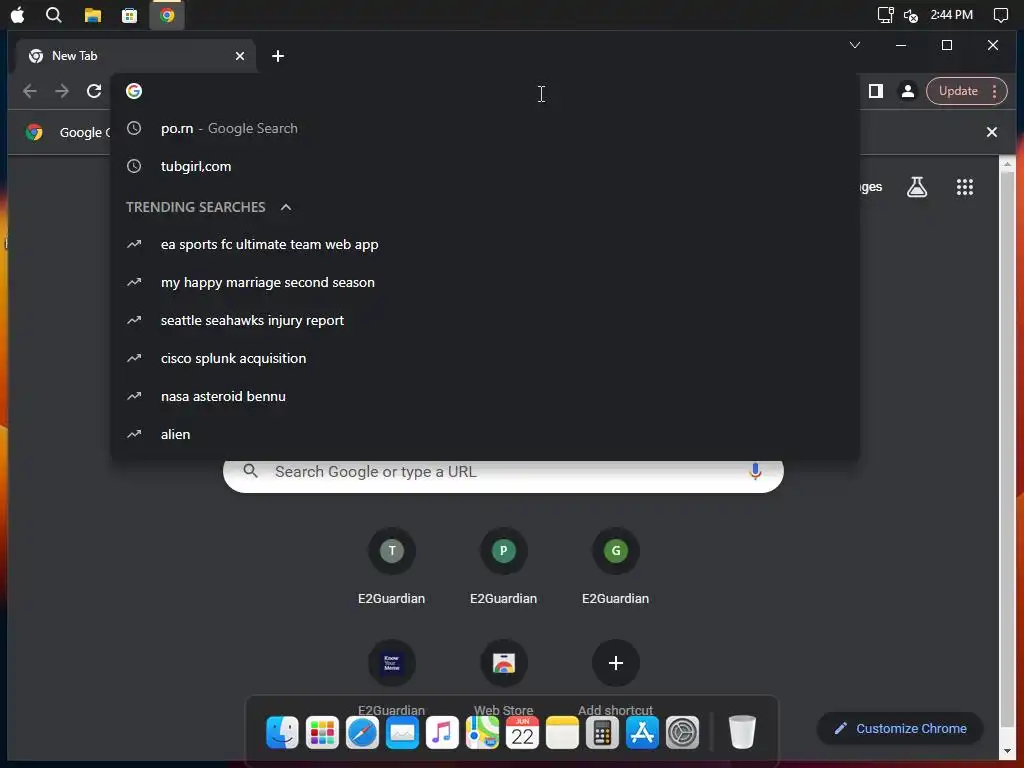Open the search magnifier in top bar

54,15
